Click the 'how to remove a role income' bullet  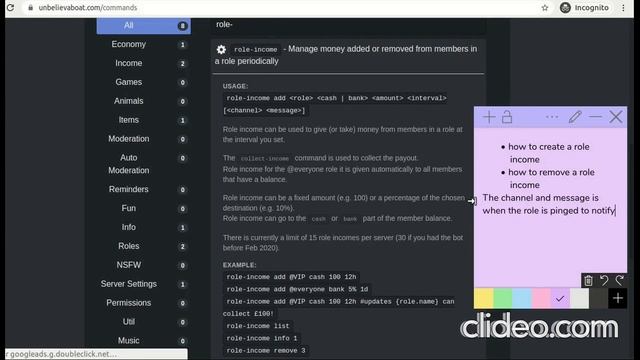point(548,178)
